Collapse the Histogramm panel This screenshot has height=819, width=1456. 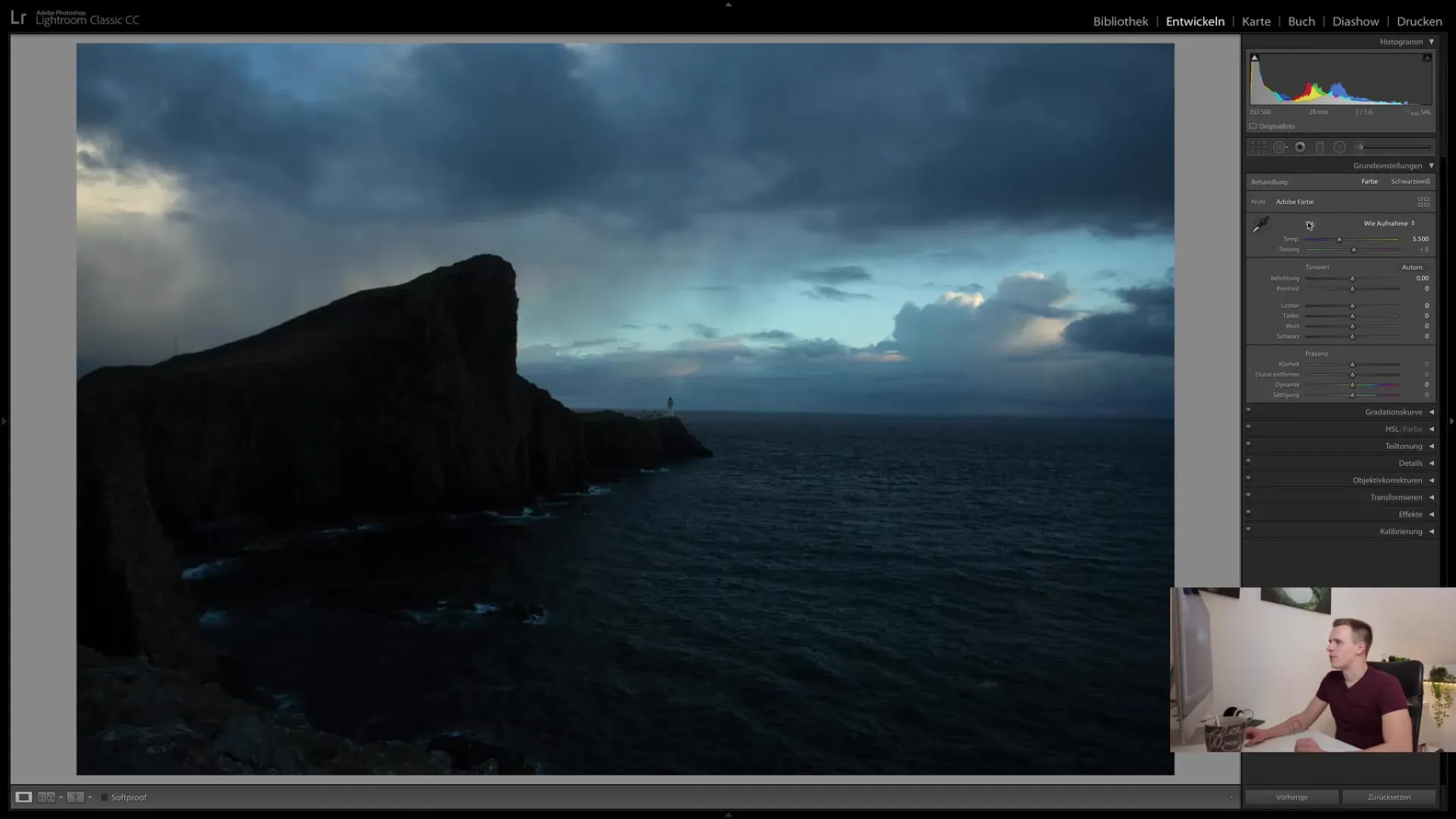(x=1432, y=42)
